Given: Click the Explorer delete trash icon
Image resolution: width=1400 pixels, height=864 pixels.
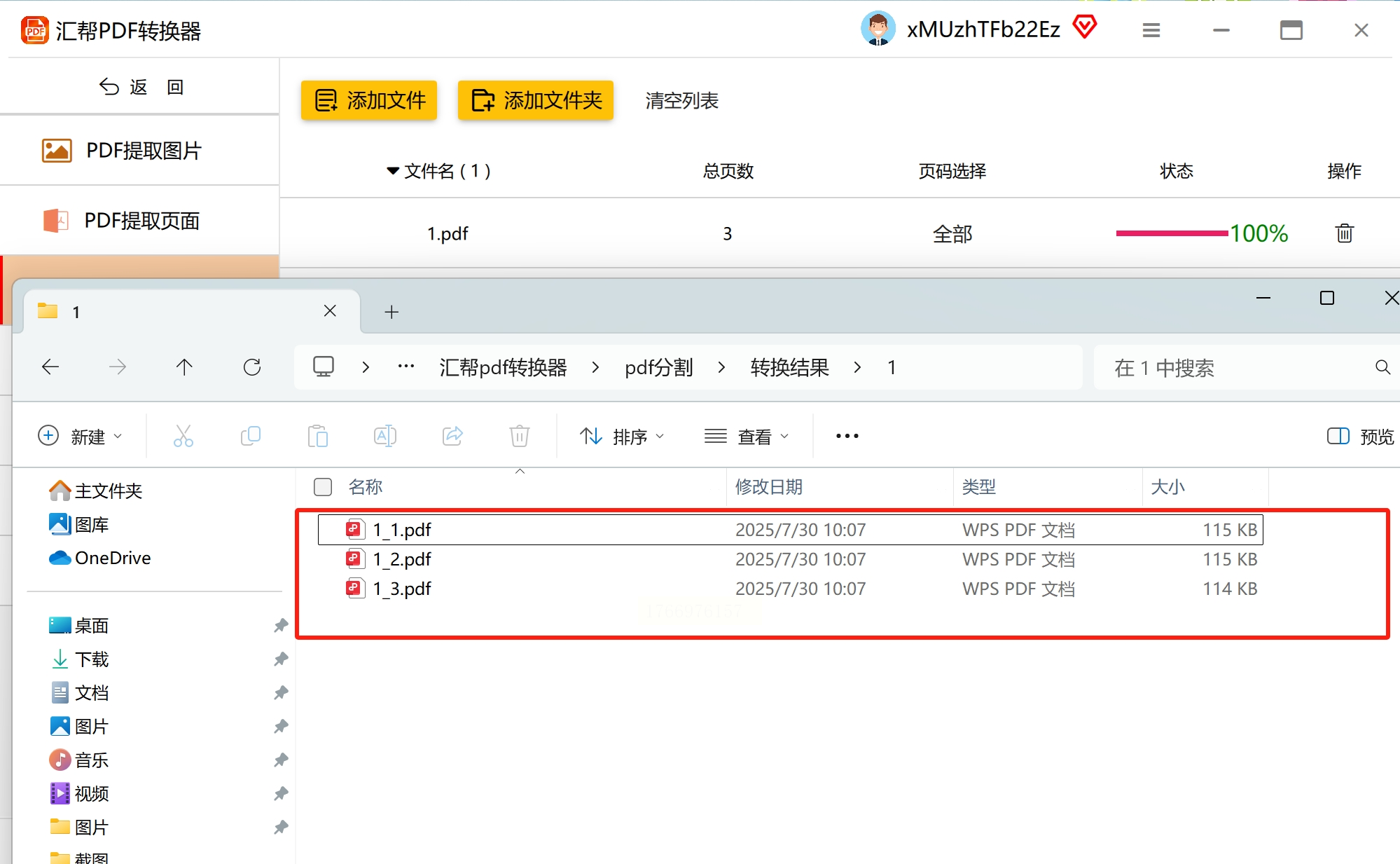Looking at the screenshot, I should click(519, 436).
